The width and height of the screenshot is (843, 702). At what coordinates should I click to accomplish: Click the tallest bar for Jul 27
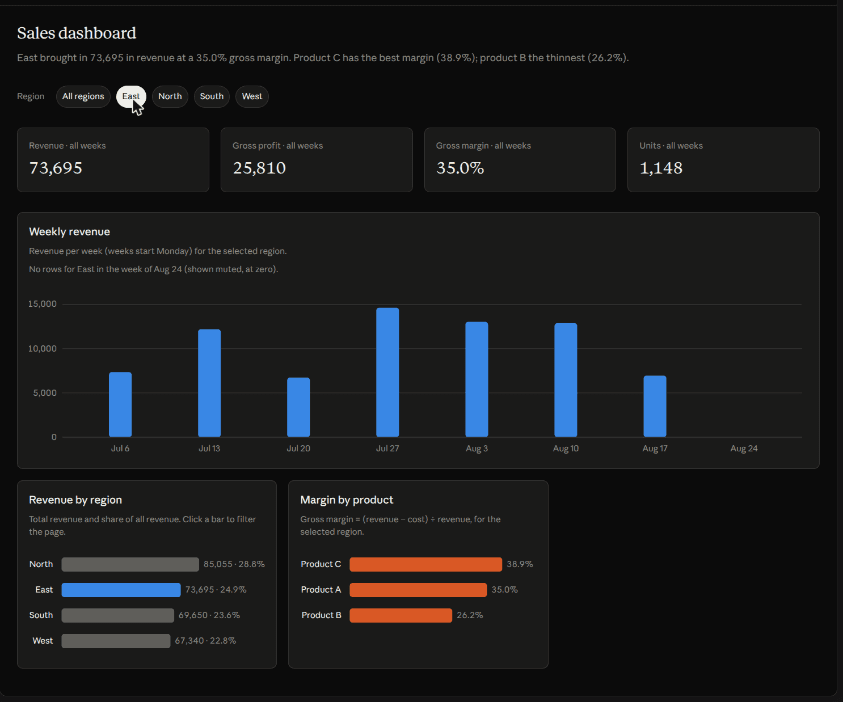388,372
